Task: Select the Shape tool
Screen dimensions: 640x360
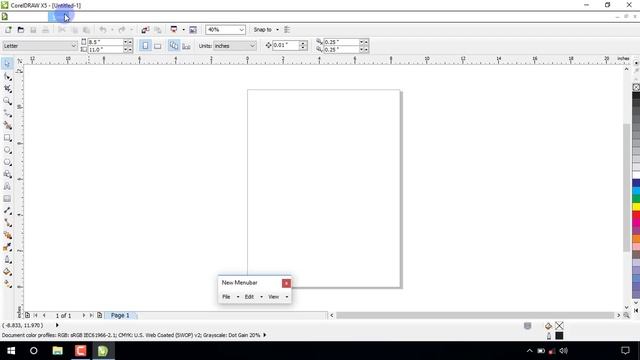Action: [7, 76]
